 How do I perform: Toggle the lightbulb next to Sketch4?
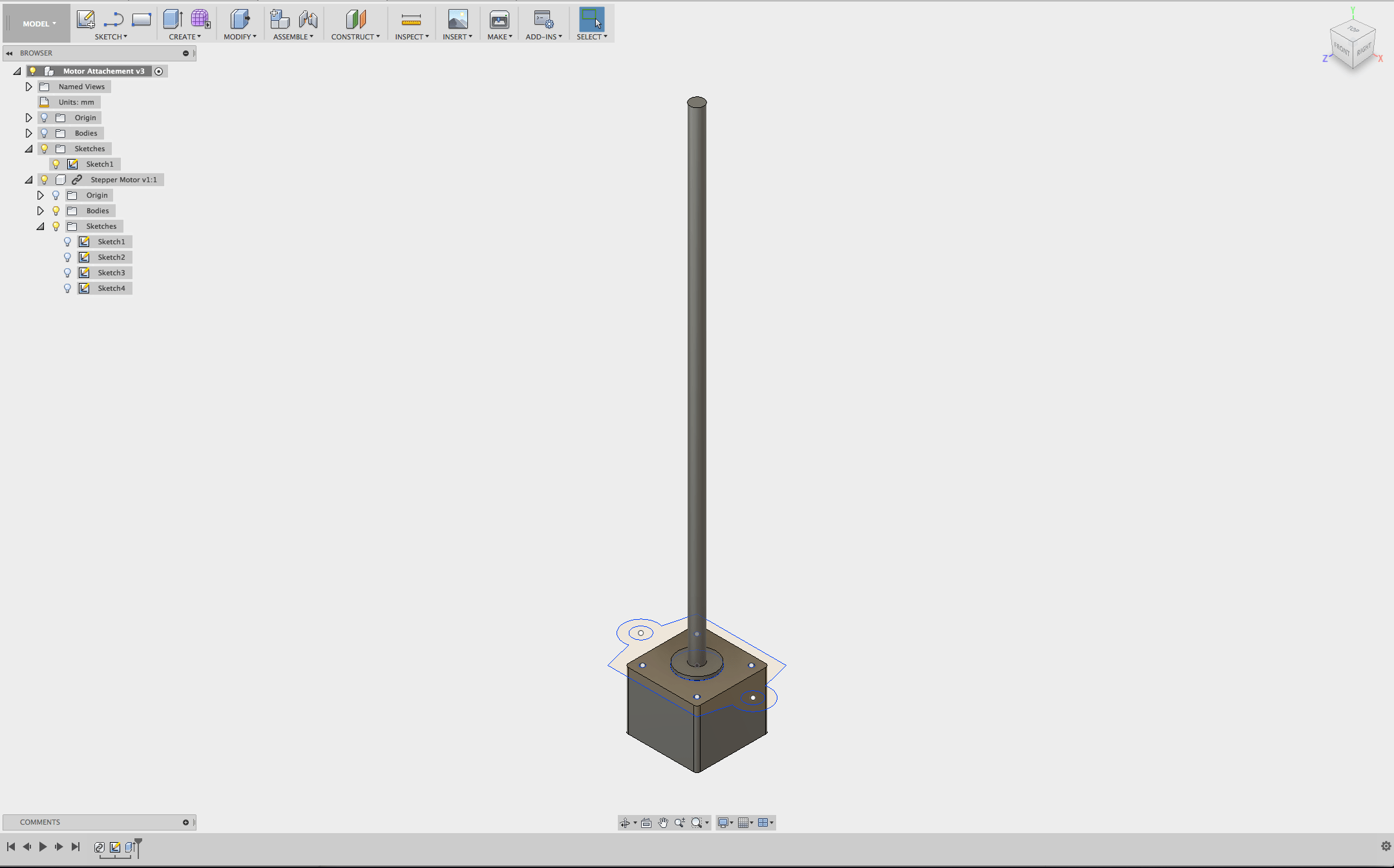67,288
